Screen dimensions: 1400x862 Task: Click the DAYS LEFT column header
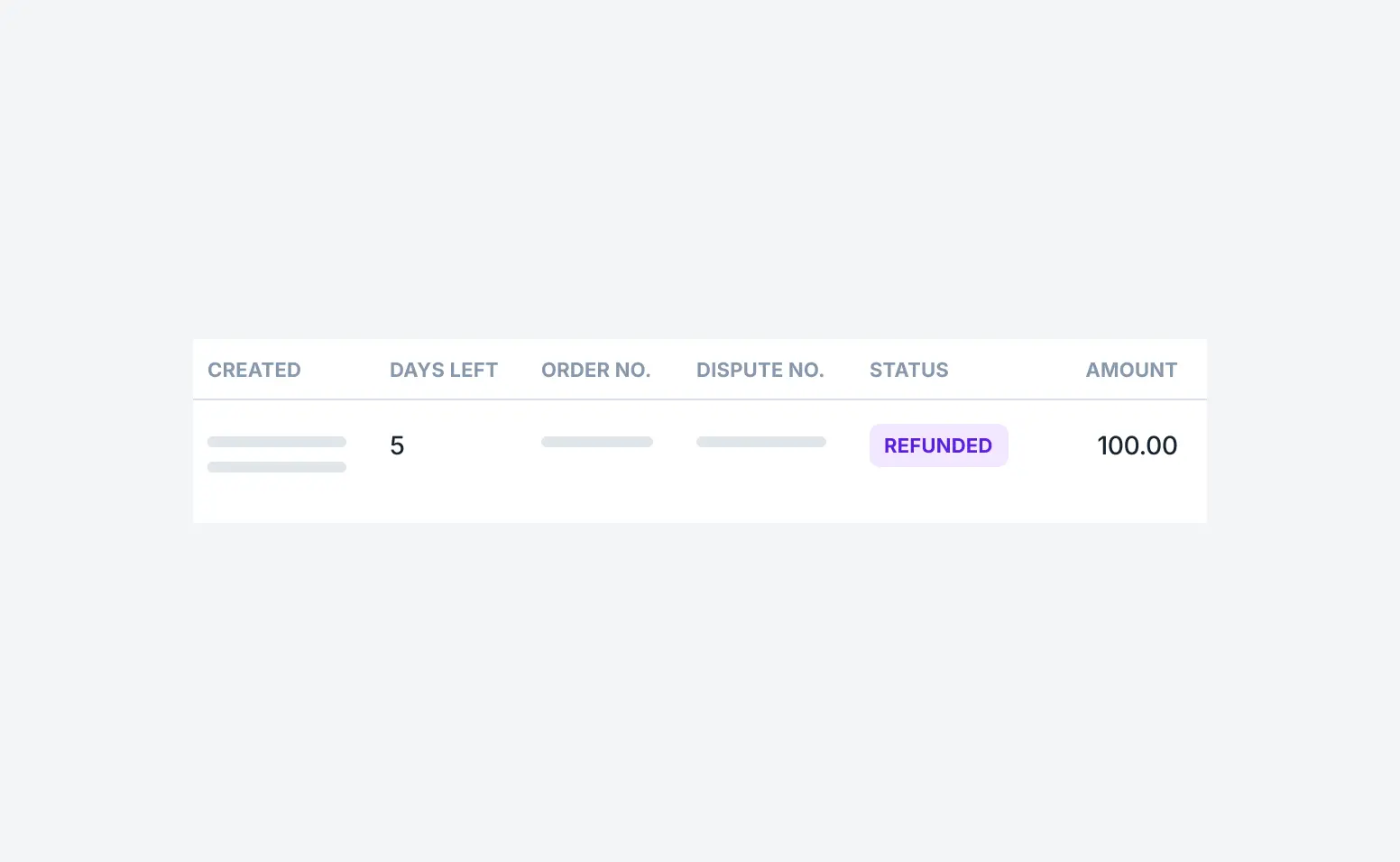(x=443, y=370)
